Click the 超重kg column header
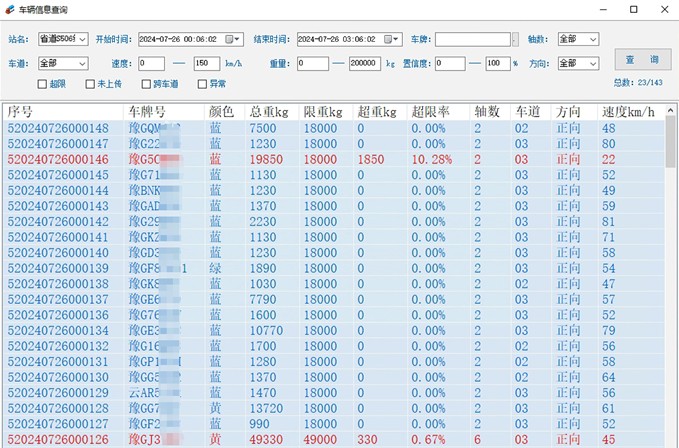679x448 pixels. tap(380, 112)
